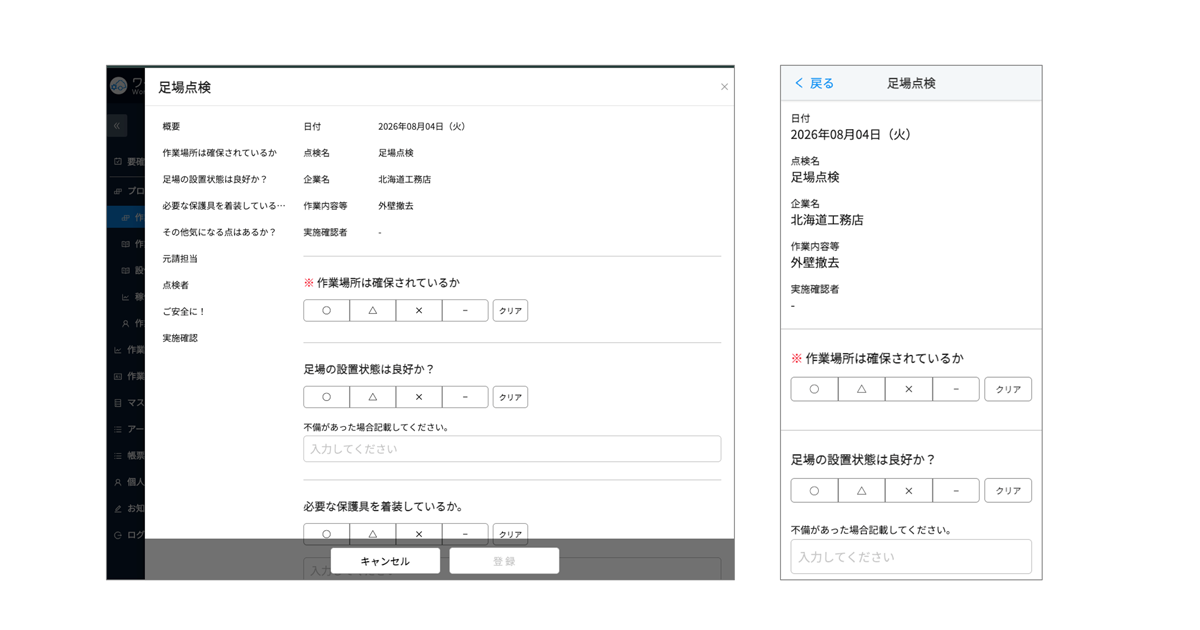1200x630 pixels.
Task: Click the キャンセル button
Action: [x=385, y=561]
